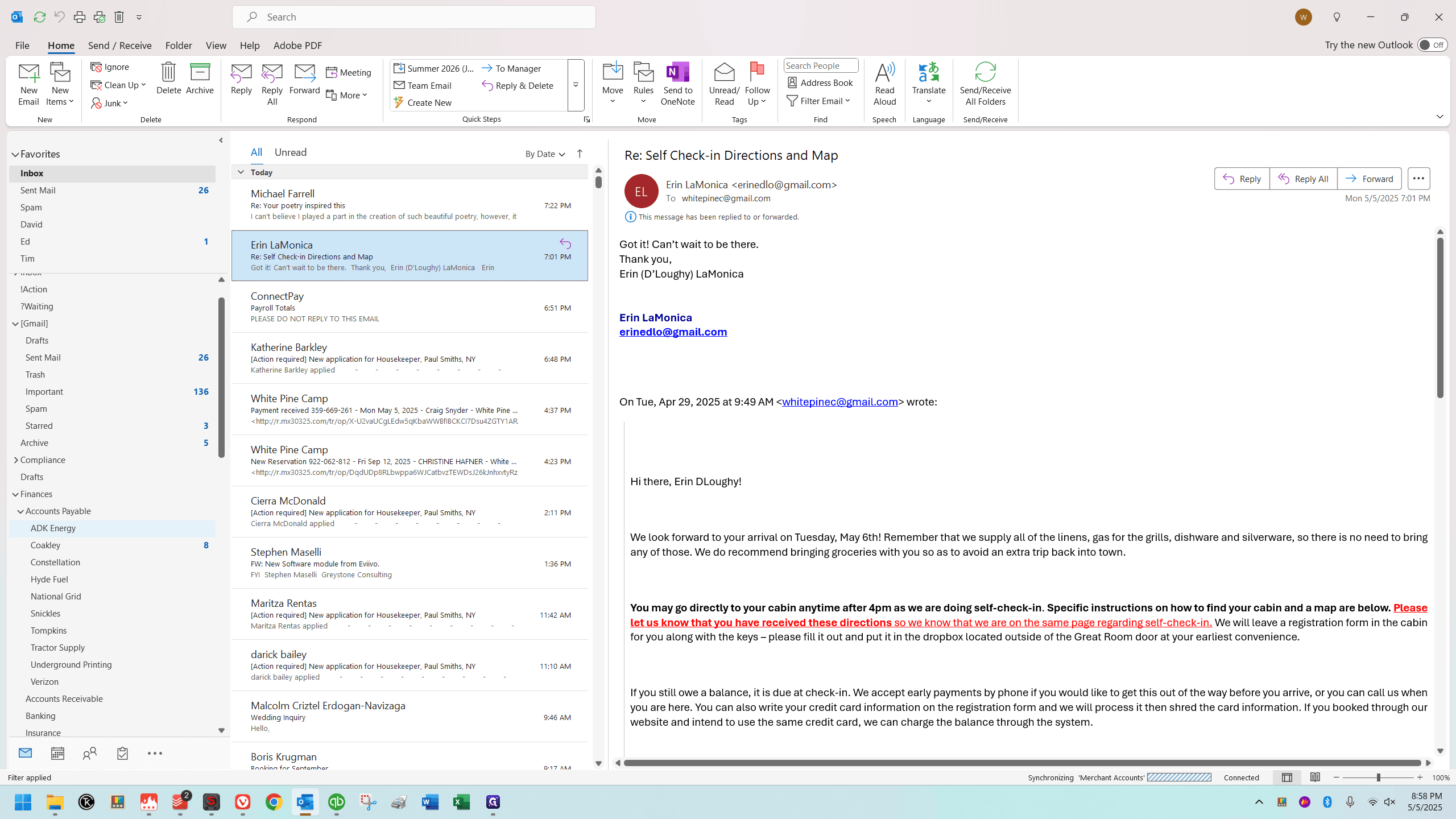Collapse the Accounts Payable folder

20,511
